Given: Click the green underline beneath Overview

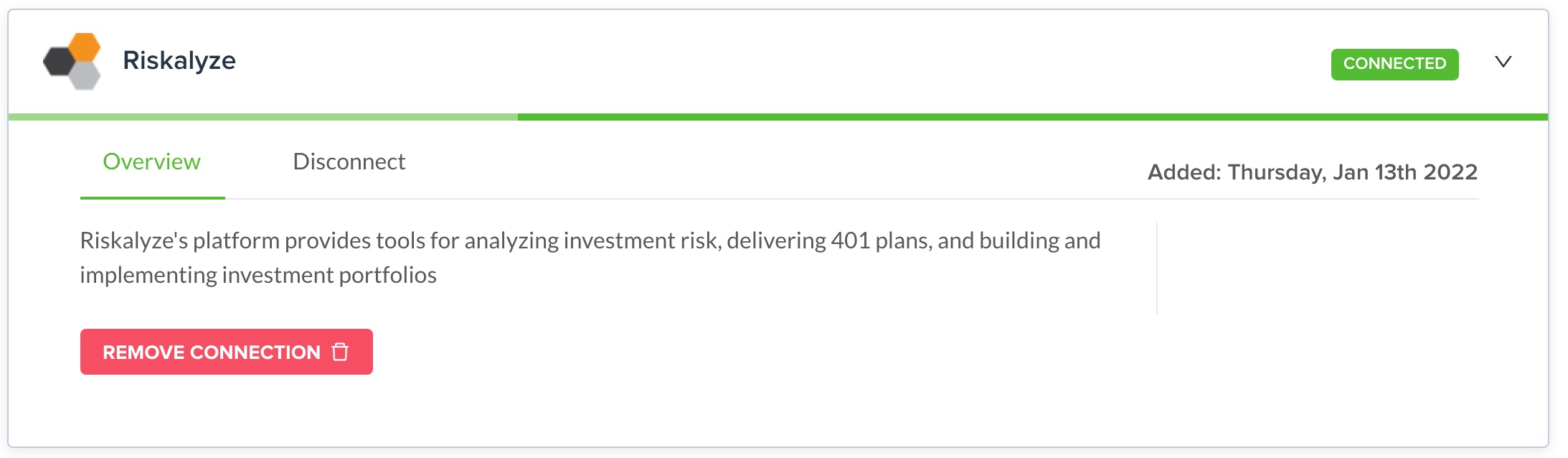Looking at the screenshot, I should point(152,197).
